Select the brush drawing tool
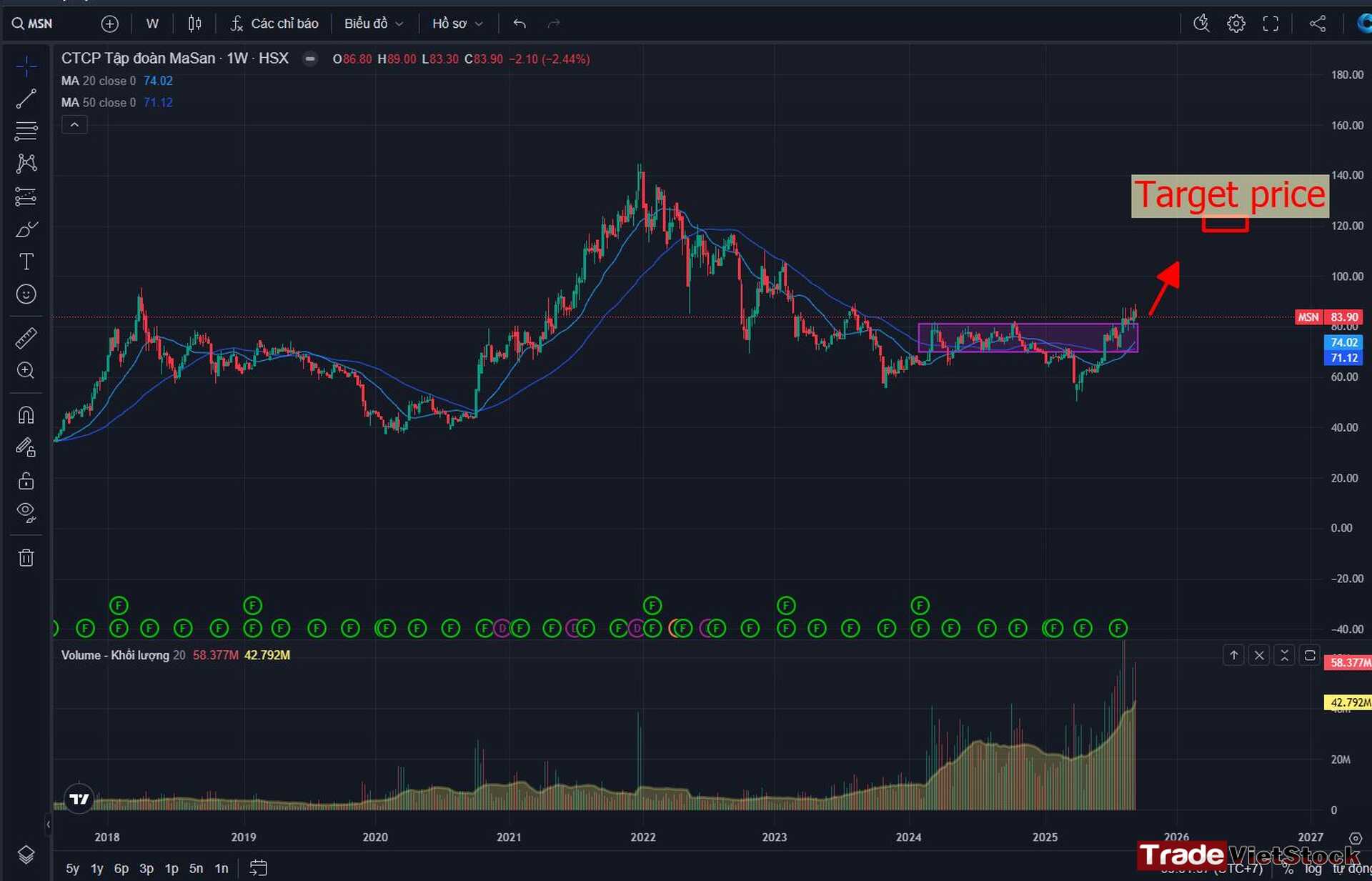 coord(26,229)
